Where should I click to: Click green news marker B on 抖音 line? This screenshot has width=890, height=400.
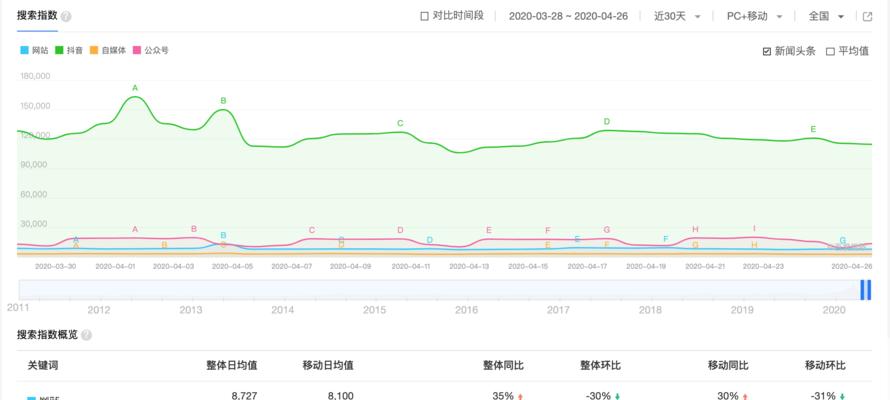click(224, 101)
